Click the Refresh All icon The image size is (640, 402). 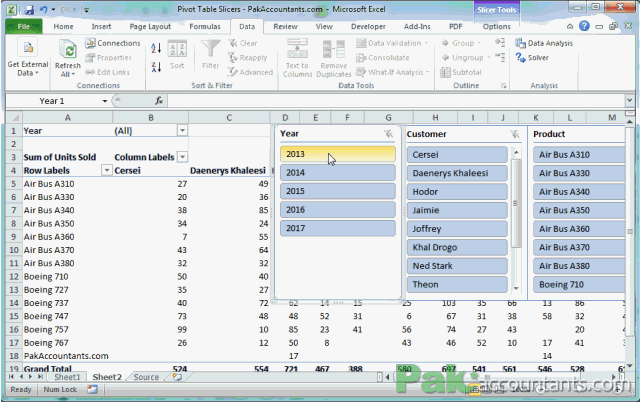pyautogui.click(x=67, y=50)
